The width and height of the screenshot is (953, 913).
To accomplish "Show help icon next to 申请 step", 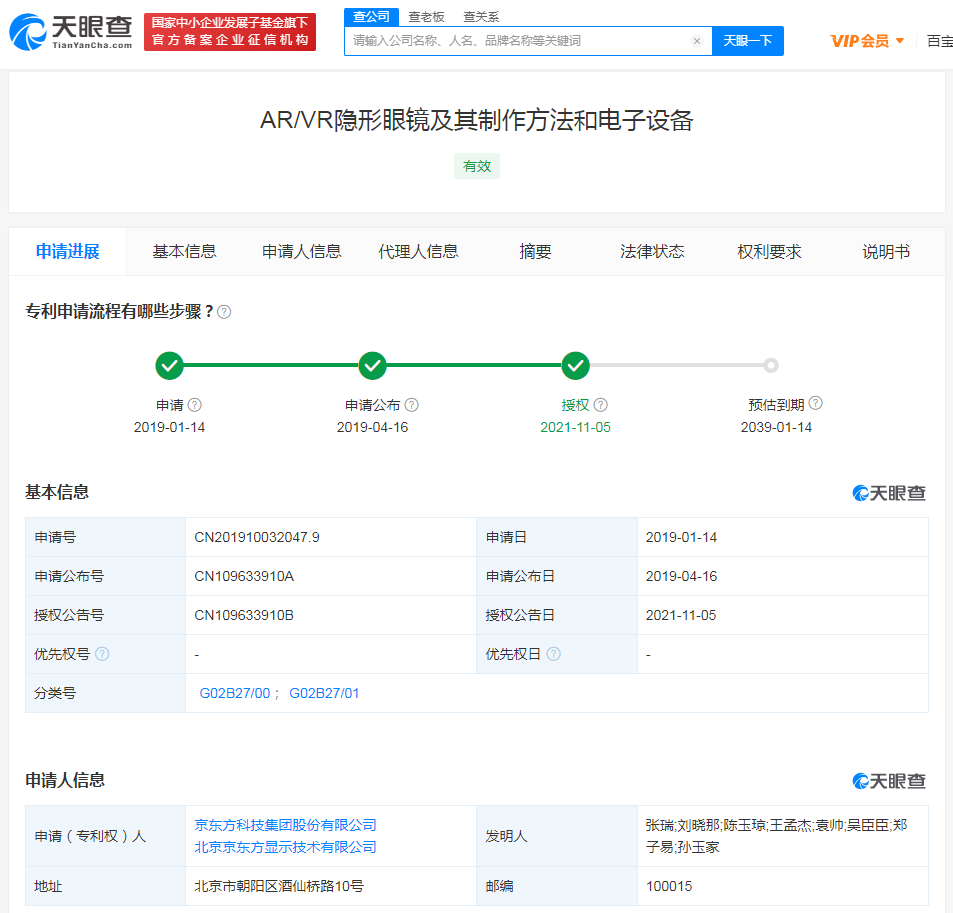I will point(194,405).
